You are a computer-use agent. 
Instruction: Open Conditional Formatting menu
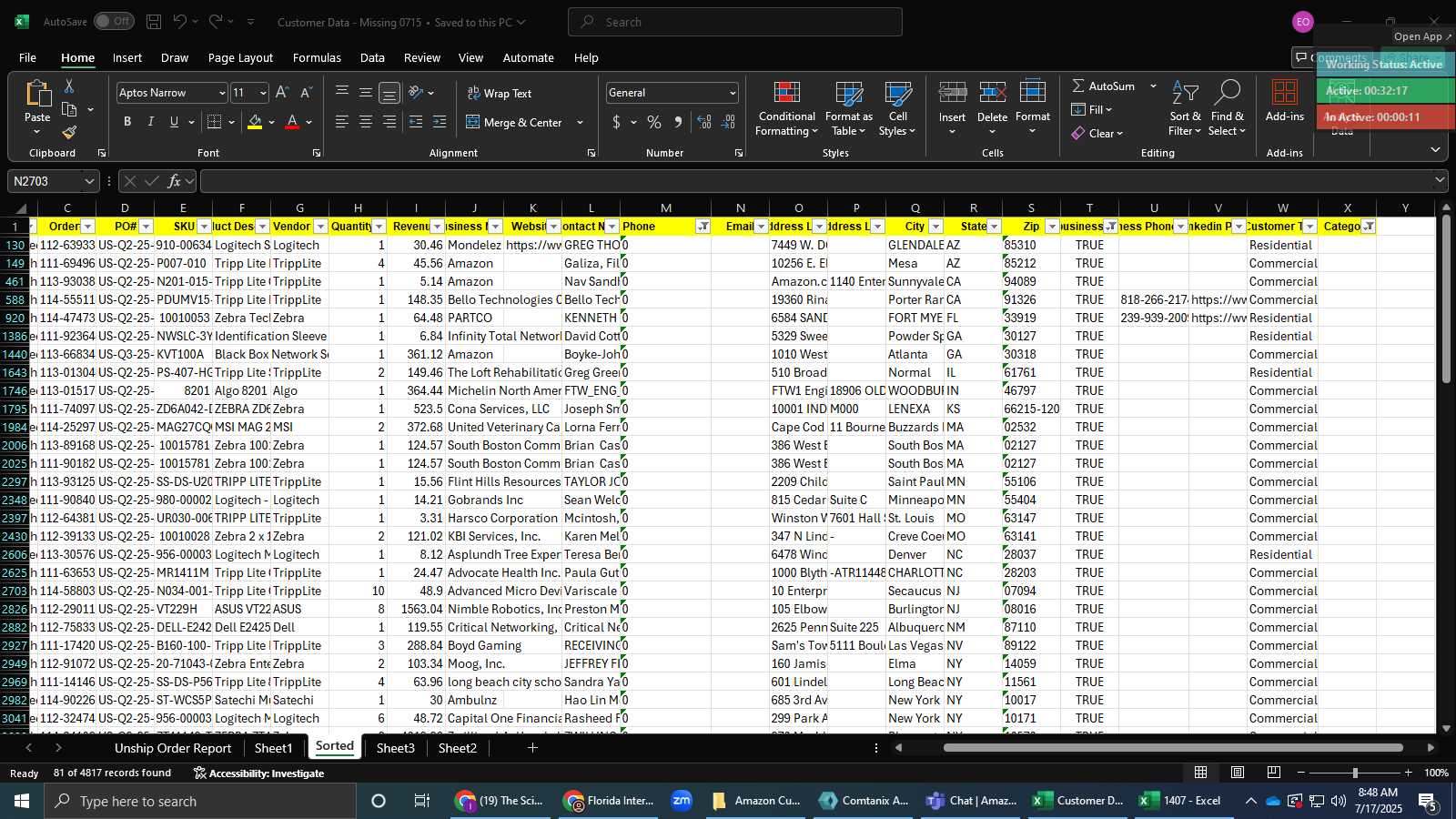pyautogui.click(x=787, y=108)
